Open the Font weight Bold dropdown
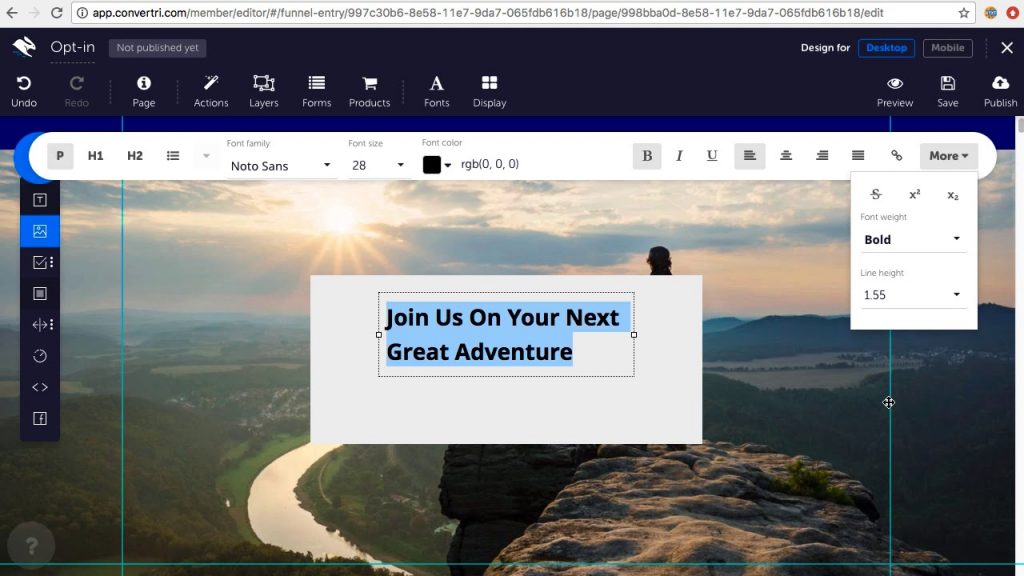The width and height of the screenshot is (1024, 576). click(912, 240)
